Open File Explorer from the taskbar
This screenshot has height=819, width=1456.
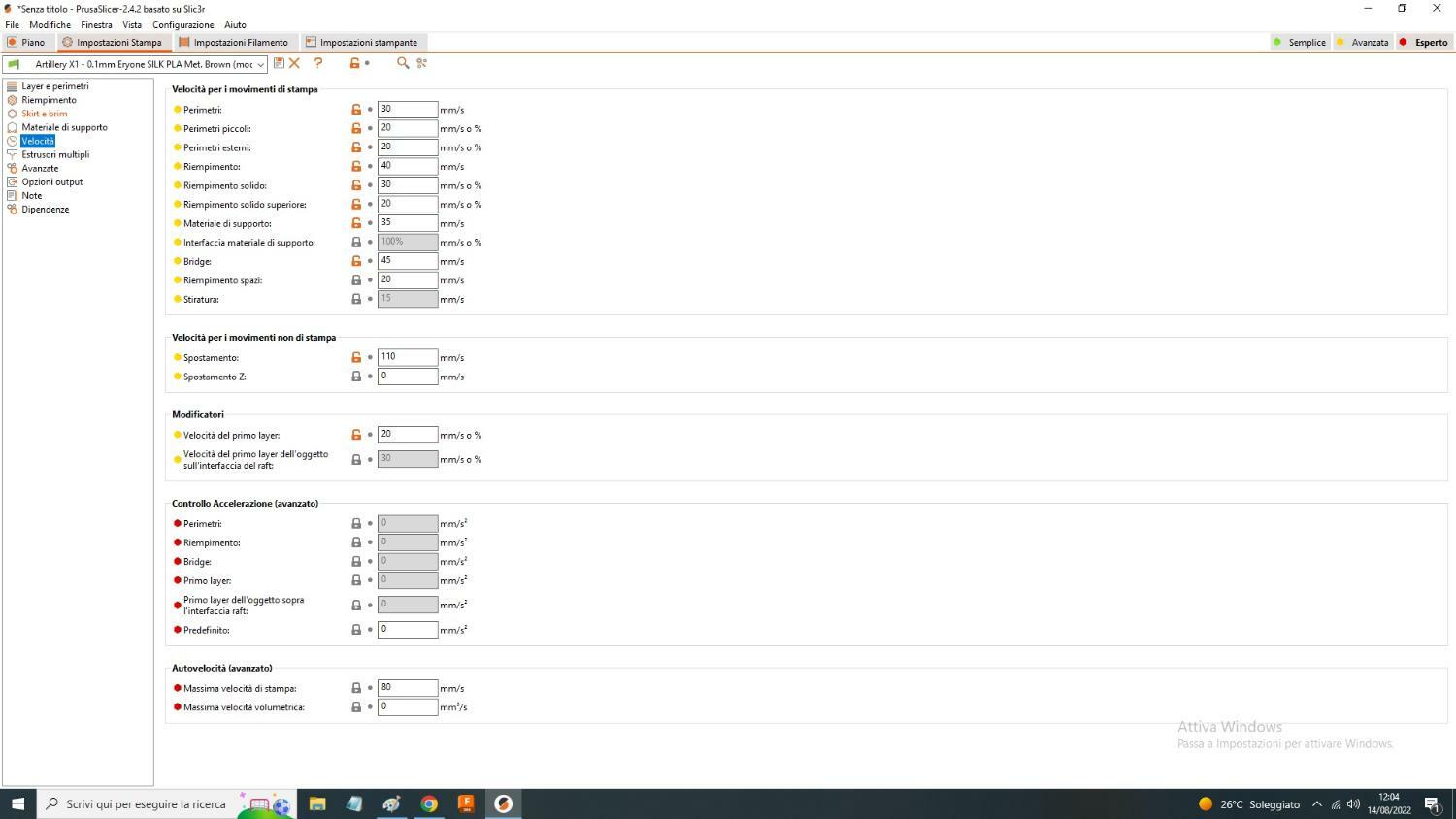point(316,803)
